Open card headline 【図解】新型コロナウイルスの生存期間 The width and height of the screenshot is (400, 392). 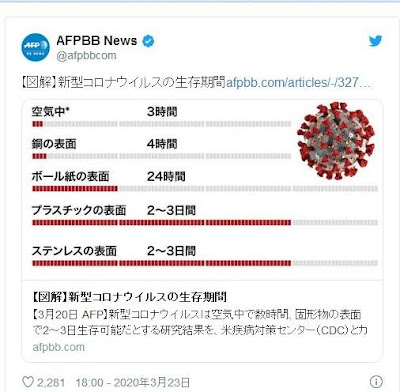pos(129,297)
